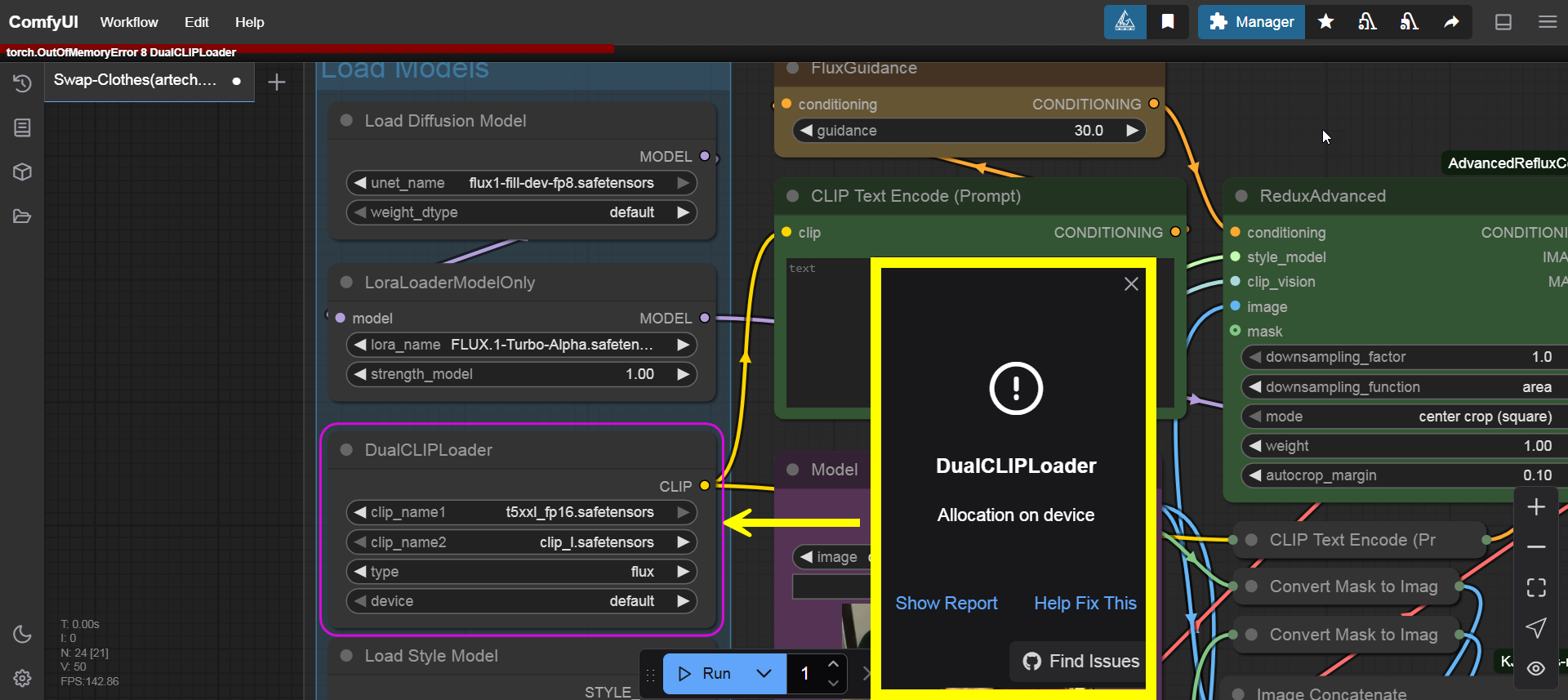Click the star icon beside Manager
The width and height of the screenshot is (1568, 700).
[1326, 22]
